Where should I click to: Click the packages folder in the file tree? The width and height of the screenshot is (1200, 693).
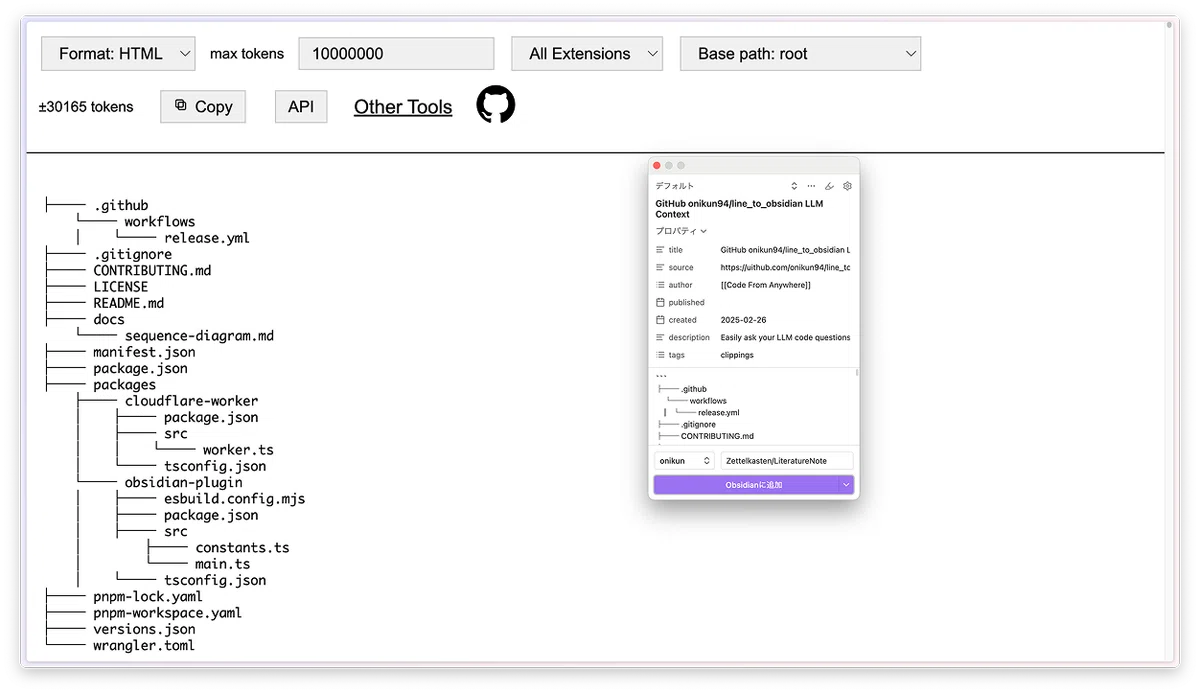[125, 385]
